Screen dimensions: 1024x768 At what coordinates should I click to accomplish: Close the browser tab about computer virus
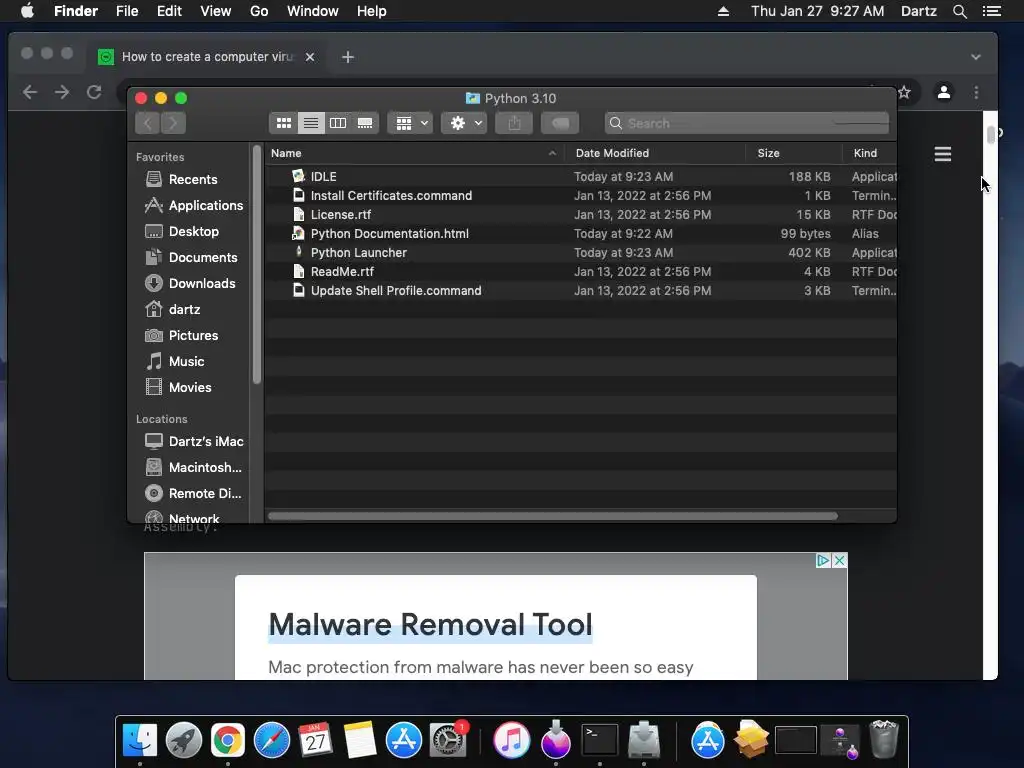pyautogui.click(x=310, y=57)
